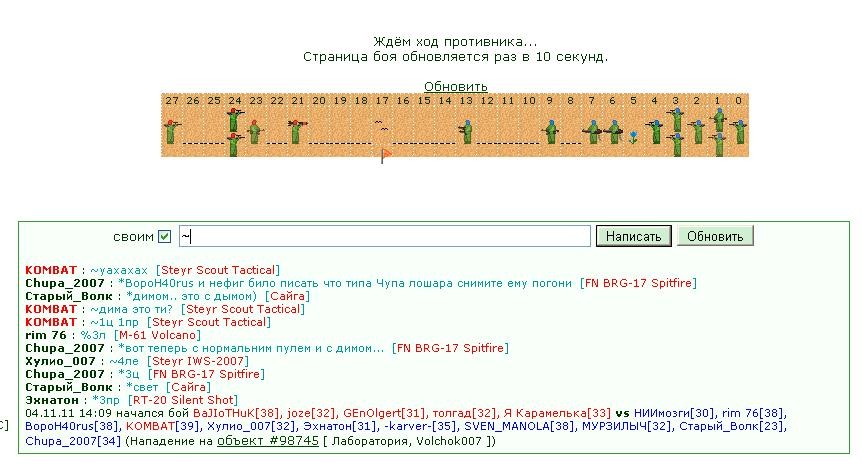Click the lower blue soldier at position 3
Screen dimensions: 862x473
(676, 145)
